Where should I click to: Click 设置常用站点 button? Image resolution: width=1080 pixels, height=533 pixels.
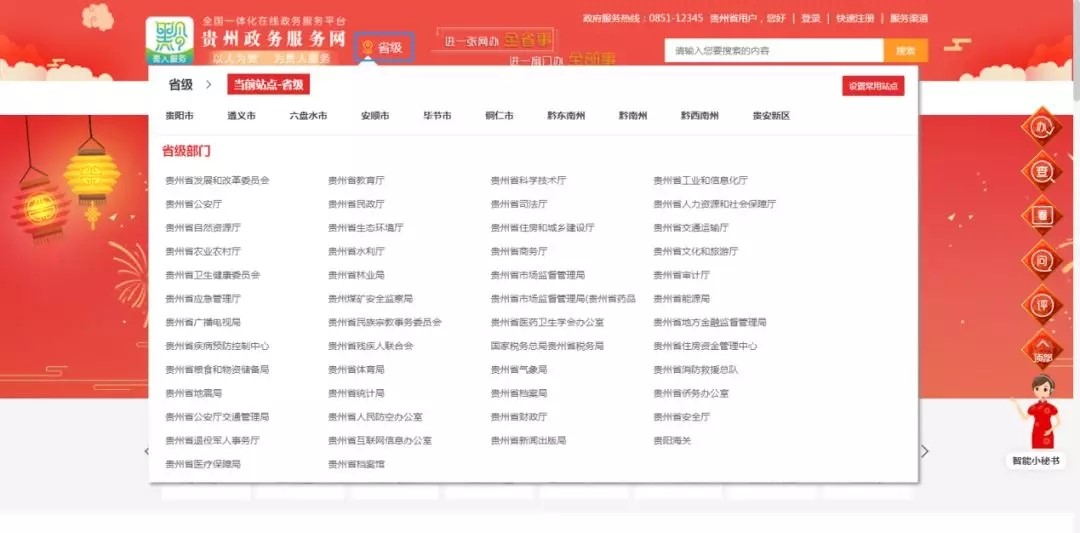(x=873, y=86)
